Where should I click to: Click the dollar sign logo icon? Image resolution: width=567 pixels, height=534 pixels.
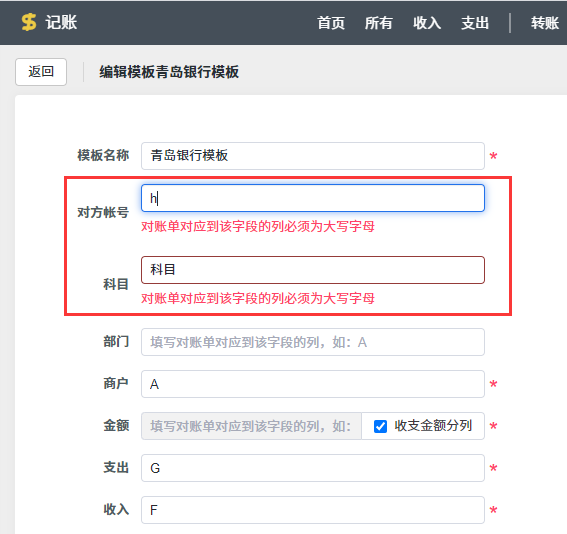29,22
